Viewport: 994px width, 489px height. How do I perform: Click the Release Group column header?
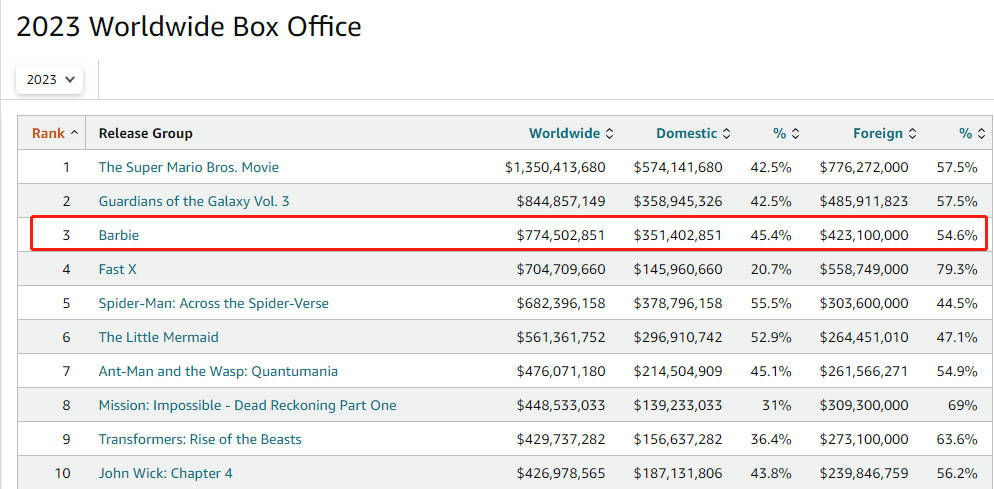[x=146, y=133]
